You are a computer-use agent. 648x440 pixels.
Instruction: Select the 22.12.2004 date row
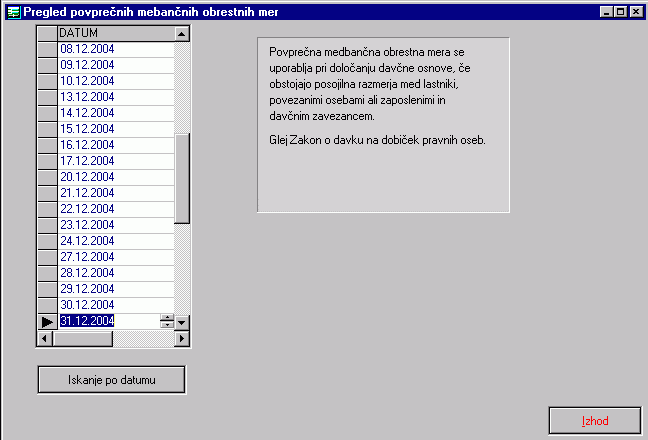pyautogui.click(x=116, y=209)
